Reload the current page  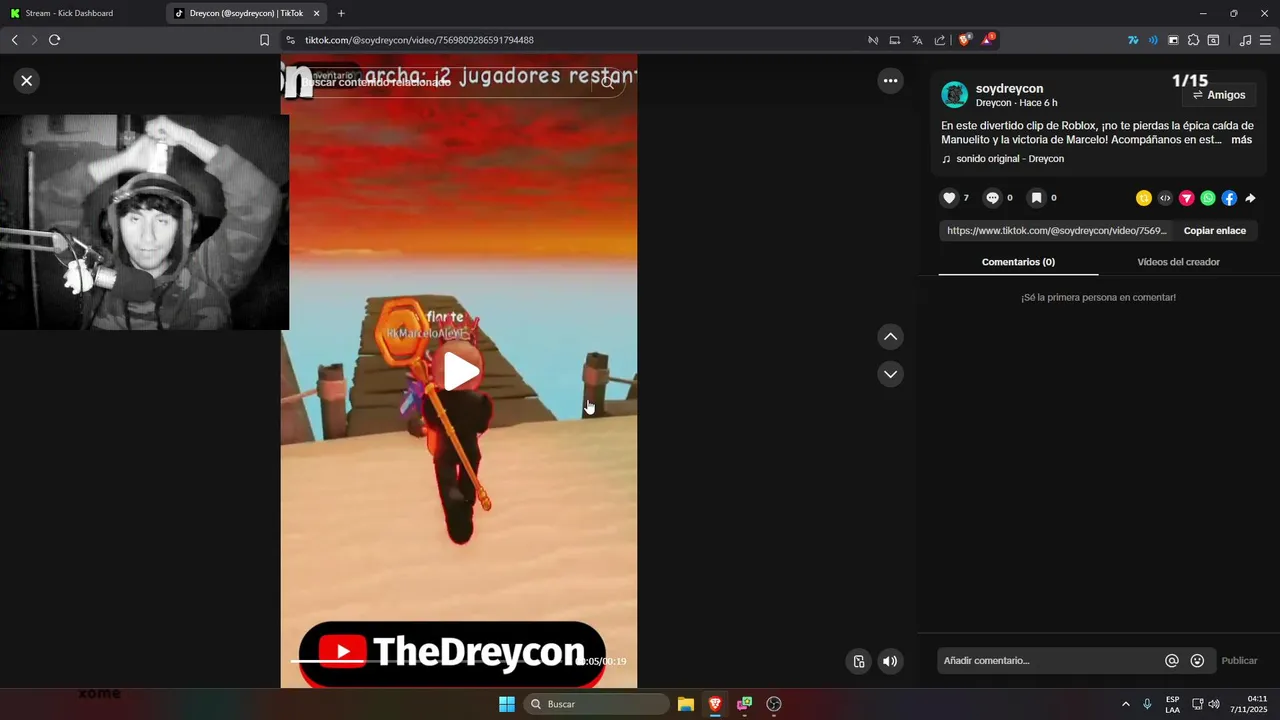coord(54,40)
